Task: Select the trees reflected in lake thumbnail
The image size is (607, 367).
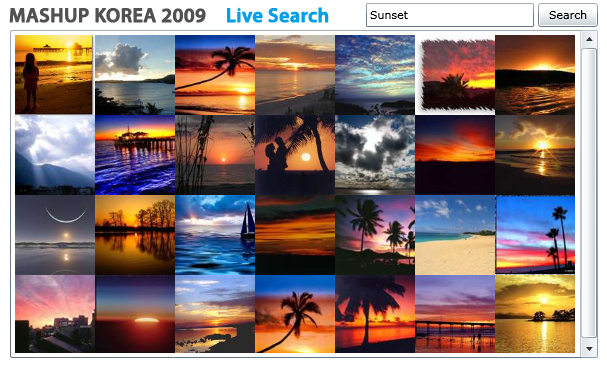Action: (135, 235)
